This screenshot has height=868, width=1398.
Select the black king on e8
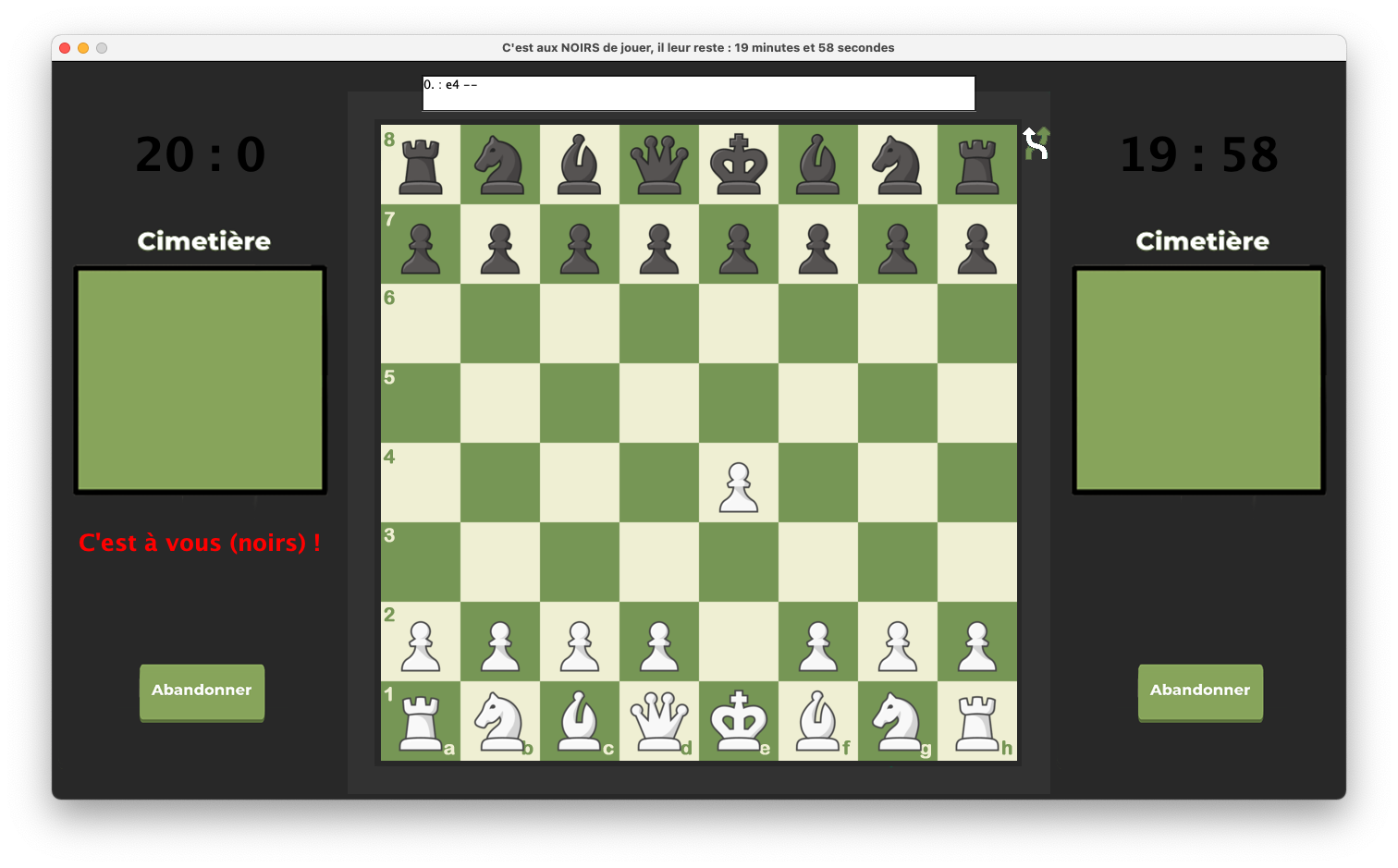point(739,165)
